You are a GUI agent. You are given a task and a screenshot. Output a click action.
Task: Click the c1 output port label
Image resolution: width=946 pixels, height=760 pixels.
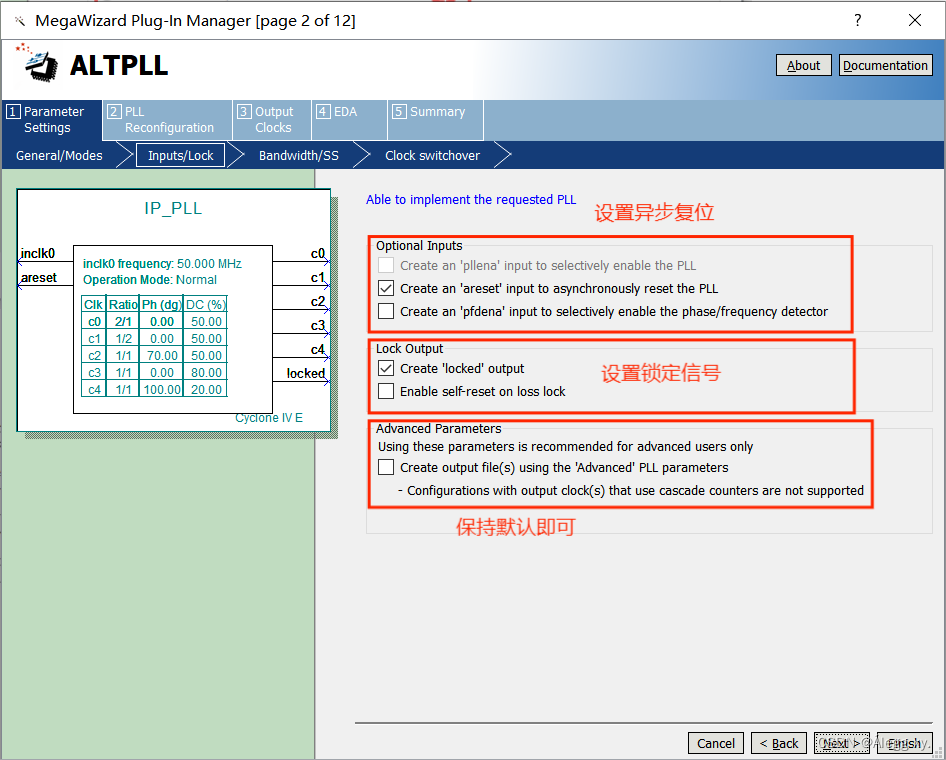click(317, 277)
